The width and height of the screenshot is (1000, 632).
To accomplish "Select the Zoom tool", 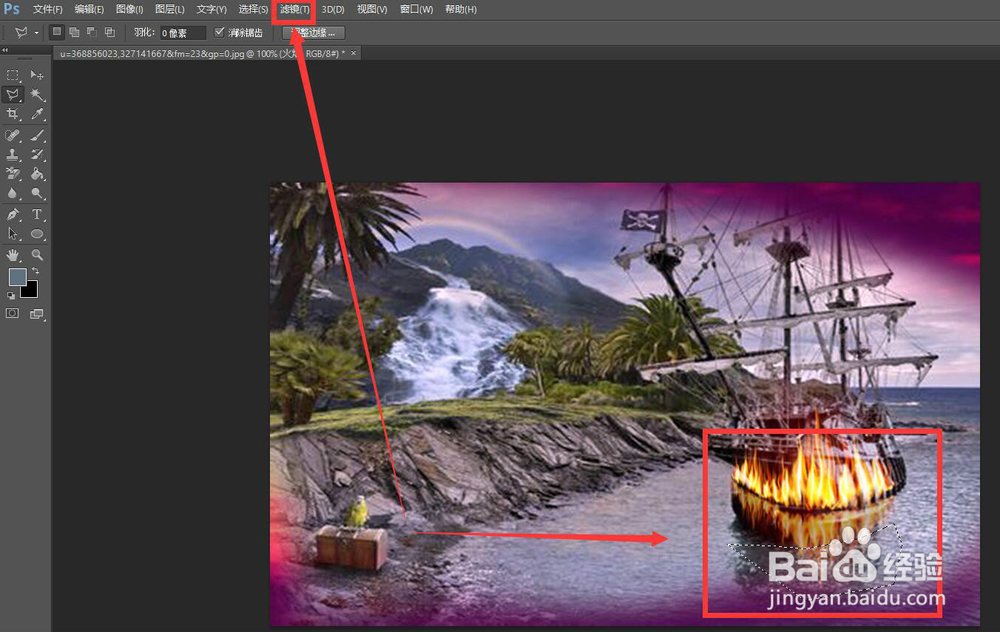I will [37, 255].
